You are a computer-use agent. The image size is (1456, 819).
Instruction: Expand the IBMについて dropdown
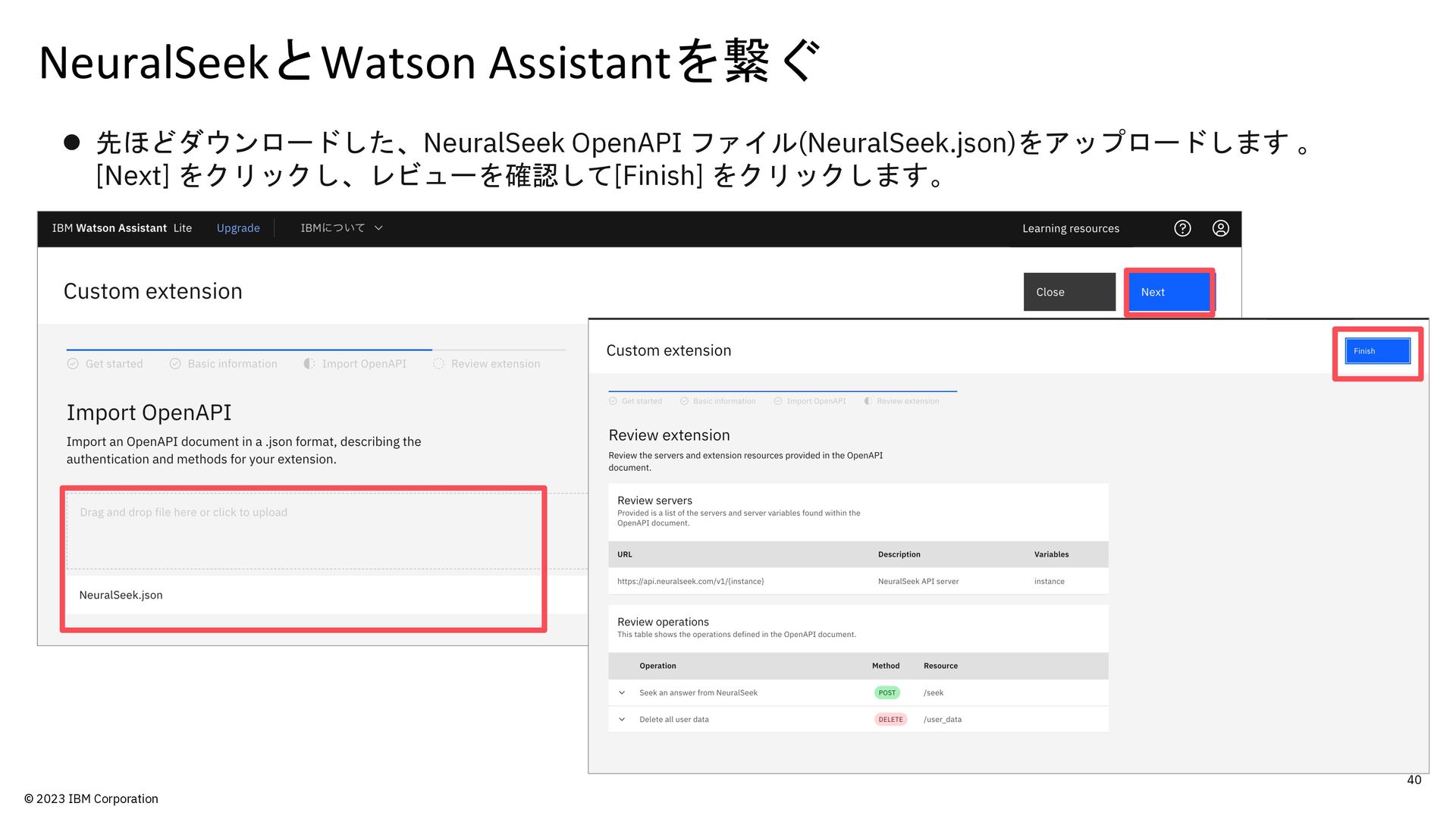tap(341, 228)
